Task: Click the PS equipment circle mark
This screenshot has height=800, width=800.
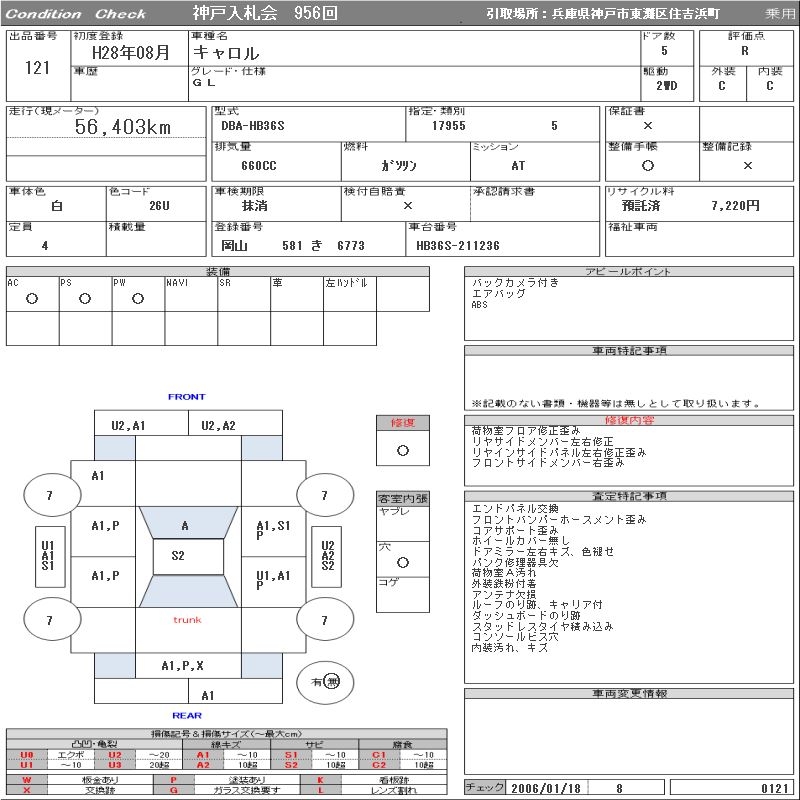Action: pos(85,298)
